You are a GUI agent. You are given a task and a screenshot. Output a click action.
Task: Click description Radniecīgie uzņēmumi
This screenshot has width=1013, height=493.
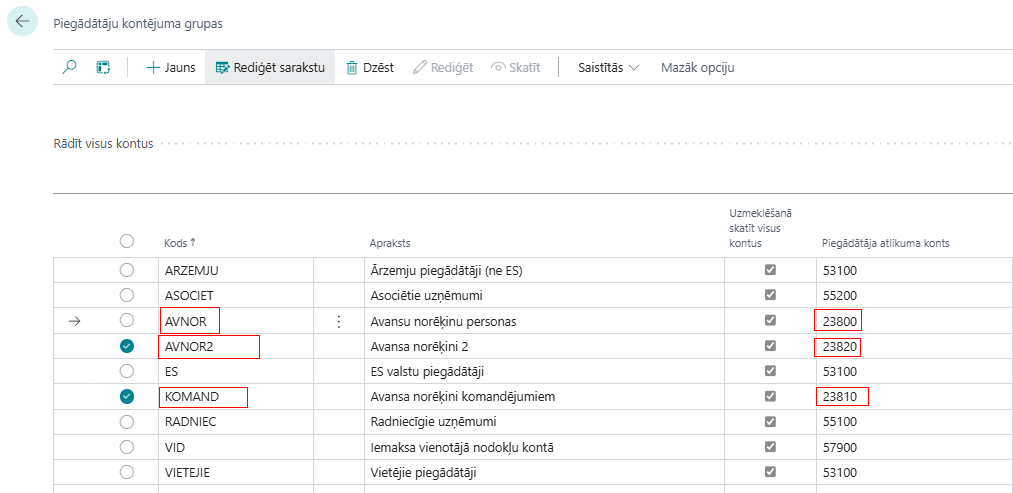tap(432, 422)
